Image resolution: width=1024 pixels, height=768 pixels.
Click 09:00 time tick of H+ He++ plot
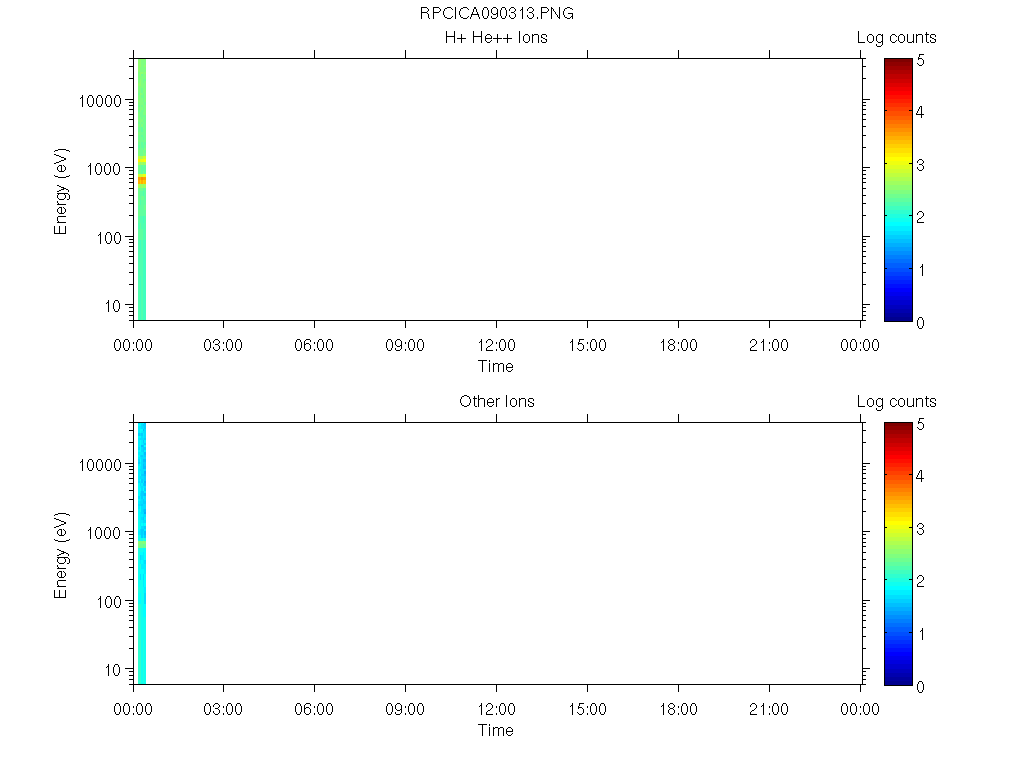point(405,345)
